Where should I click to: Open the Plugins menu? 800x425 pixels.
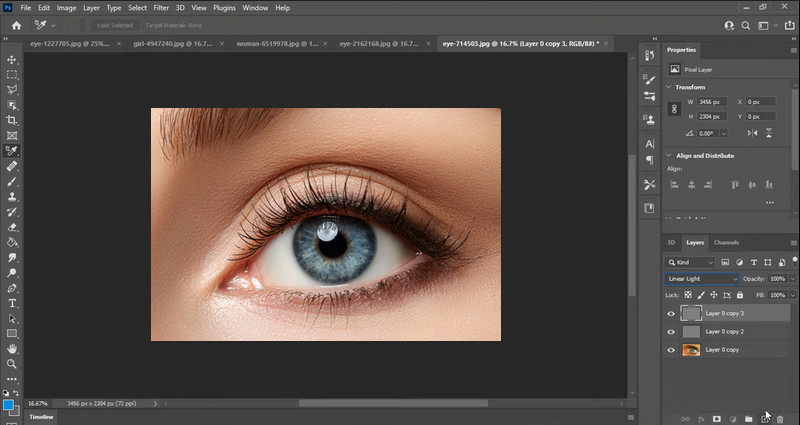(224, 8)
